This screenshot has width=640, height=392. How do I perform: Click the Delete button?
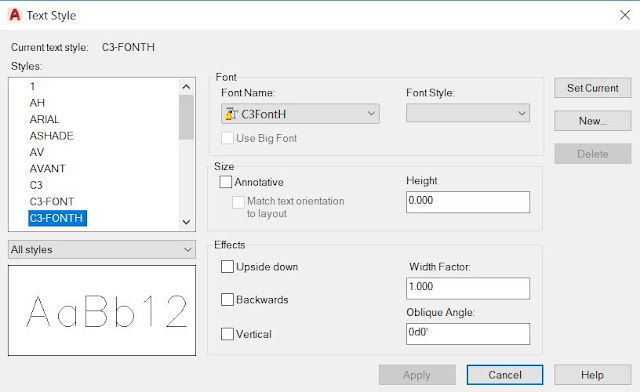pos(593,154)
